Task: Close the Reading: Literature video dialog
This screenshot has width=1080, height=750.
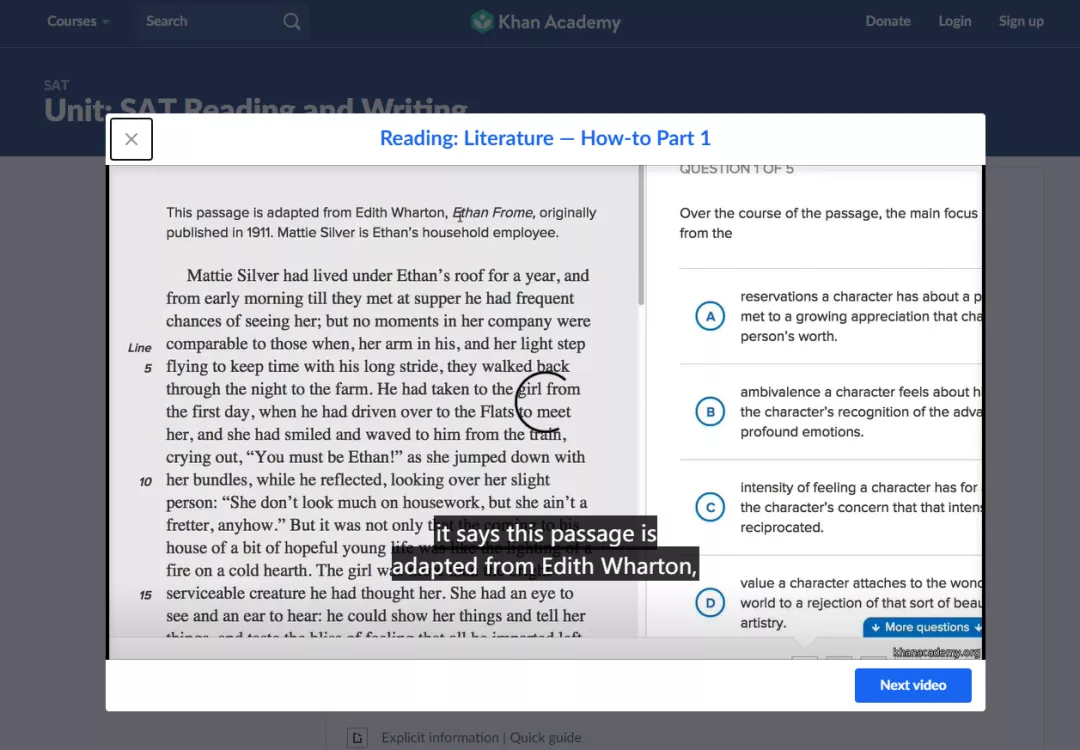Action: [x=131, y=139]
